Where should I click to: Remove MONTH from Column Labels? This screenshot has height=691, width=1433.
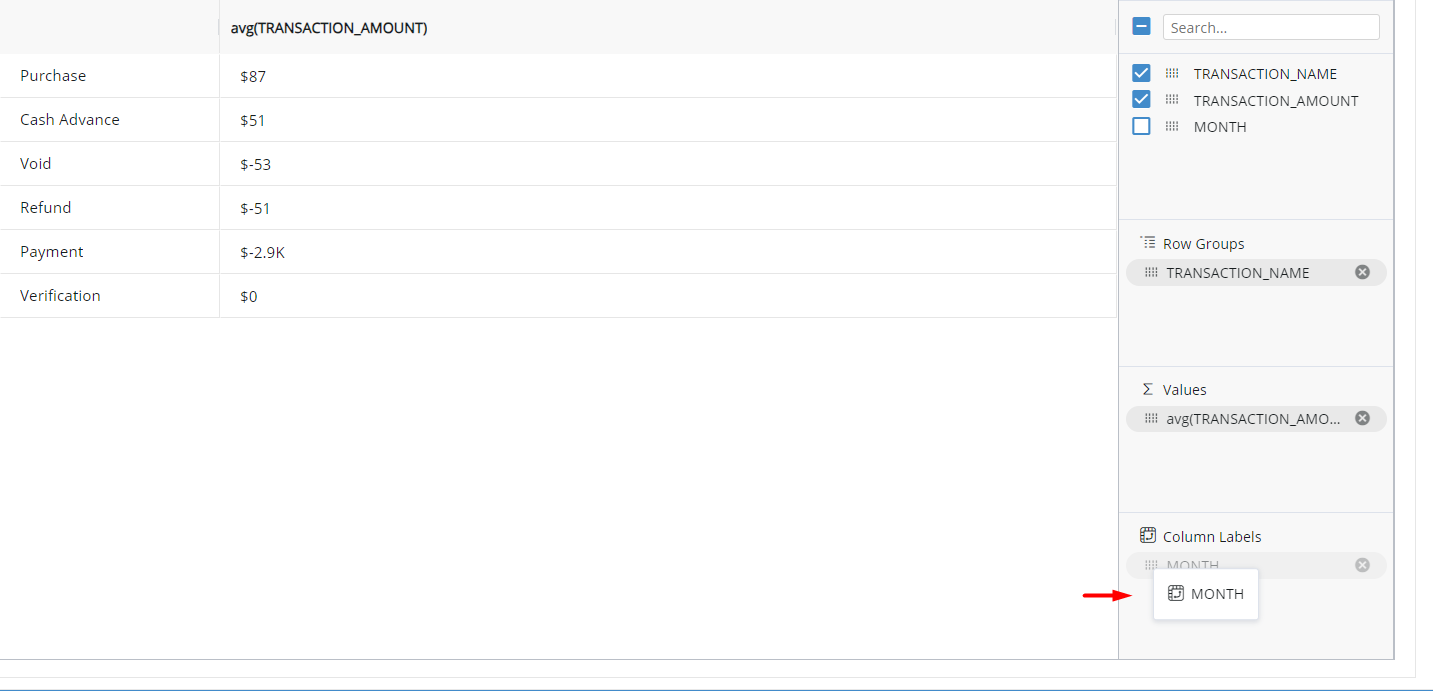coord(1362,565)
